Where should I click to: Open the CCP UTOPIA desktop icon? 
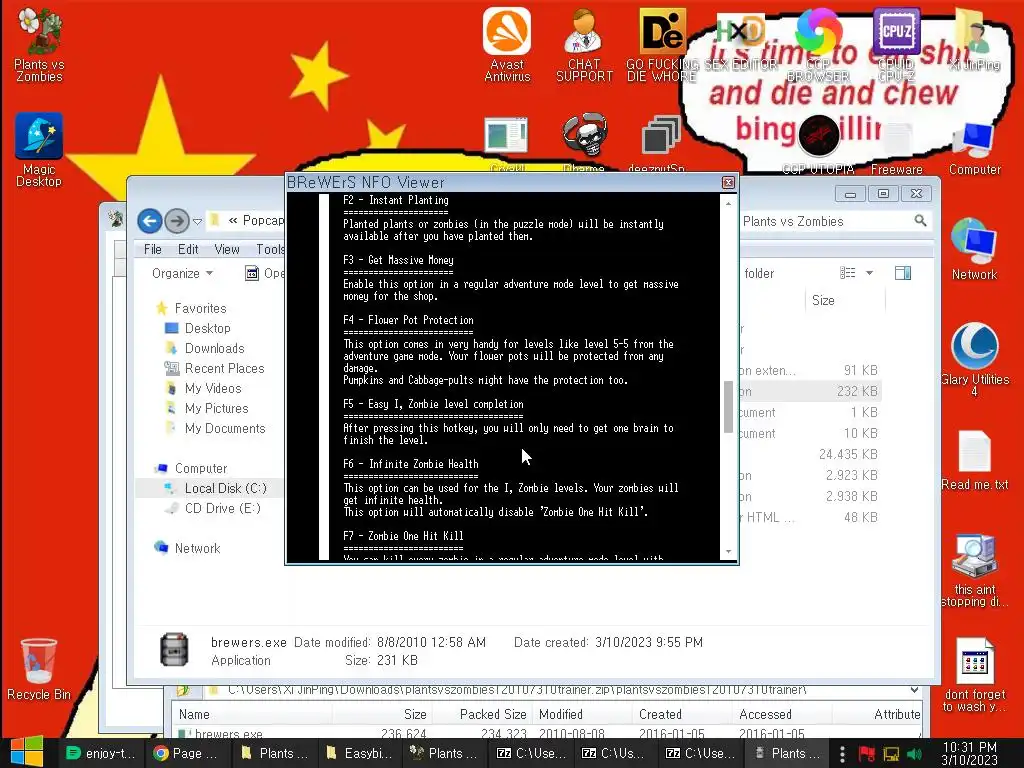(x=818, y=145)
